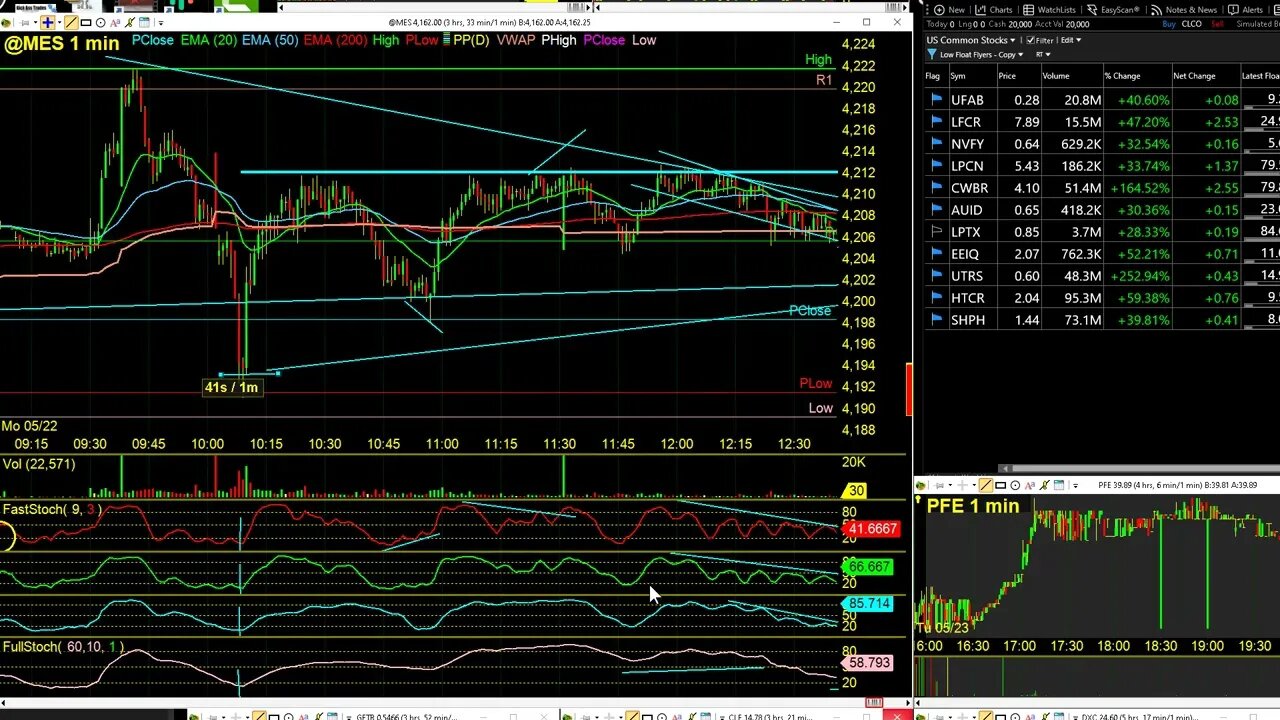Expand Low Float Flyers - Copy dropdown
The image size is (1280, 720).
(x=981, y=54)
